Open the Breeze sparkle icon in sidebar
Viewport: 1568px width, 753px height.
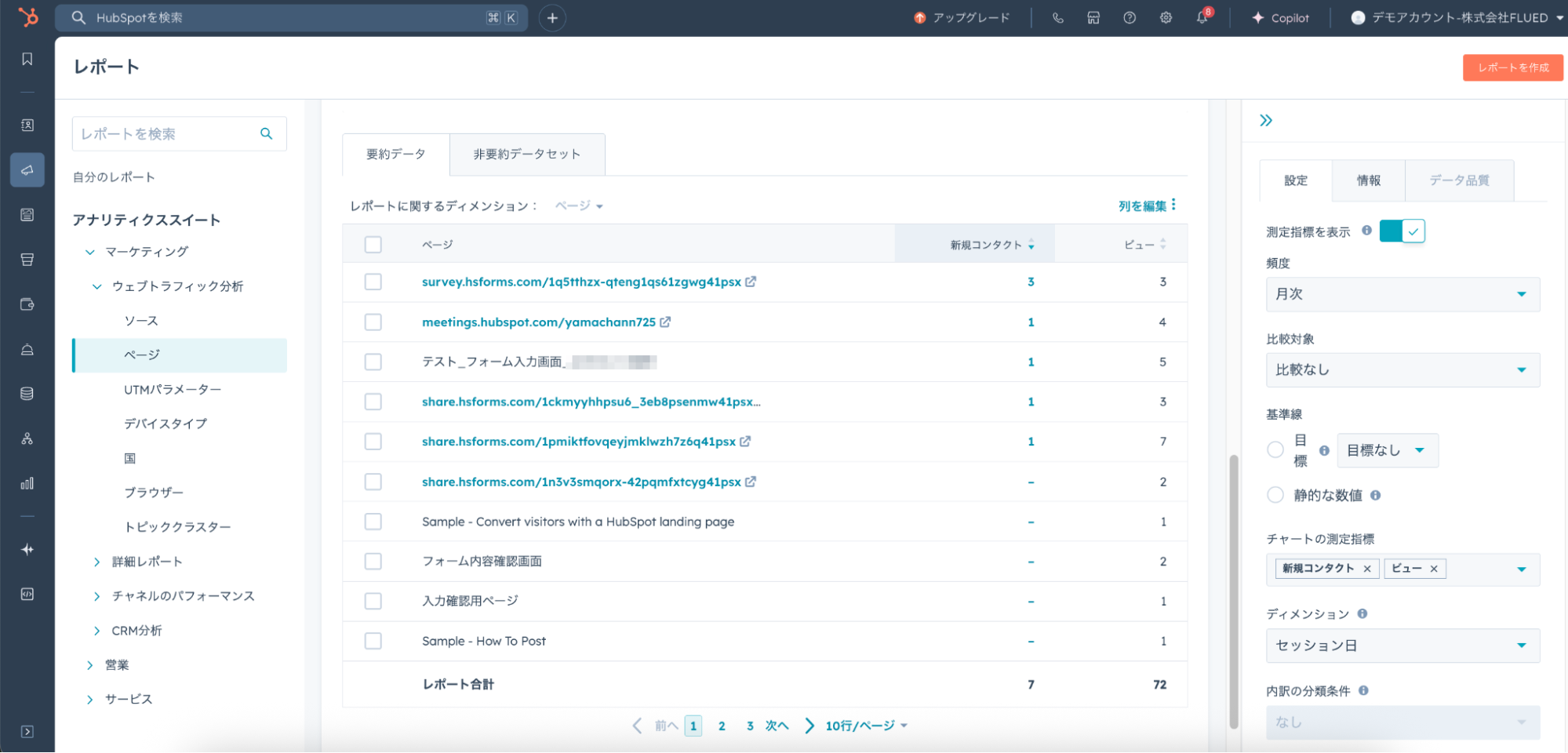(27, 550)
